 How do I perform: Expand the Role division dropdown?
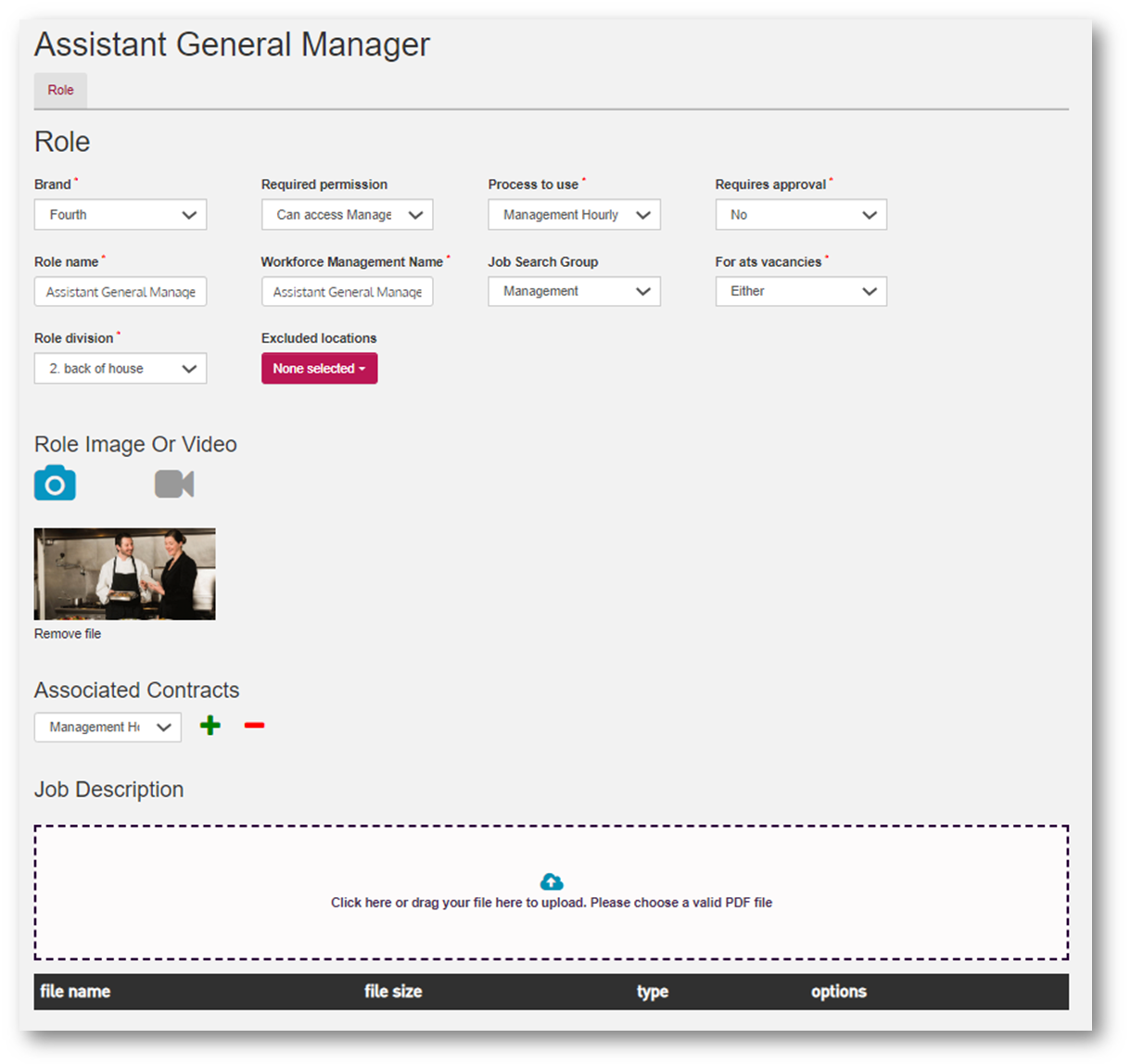[x=121, y=369]
